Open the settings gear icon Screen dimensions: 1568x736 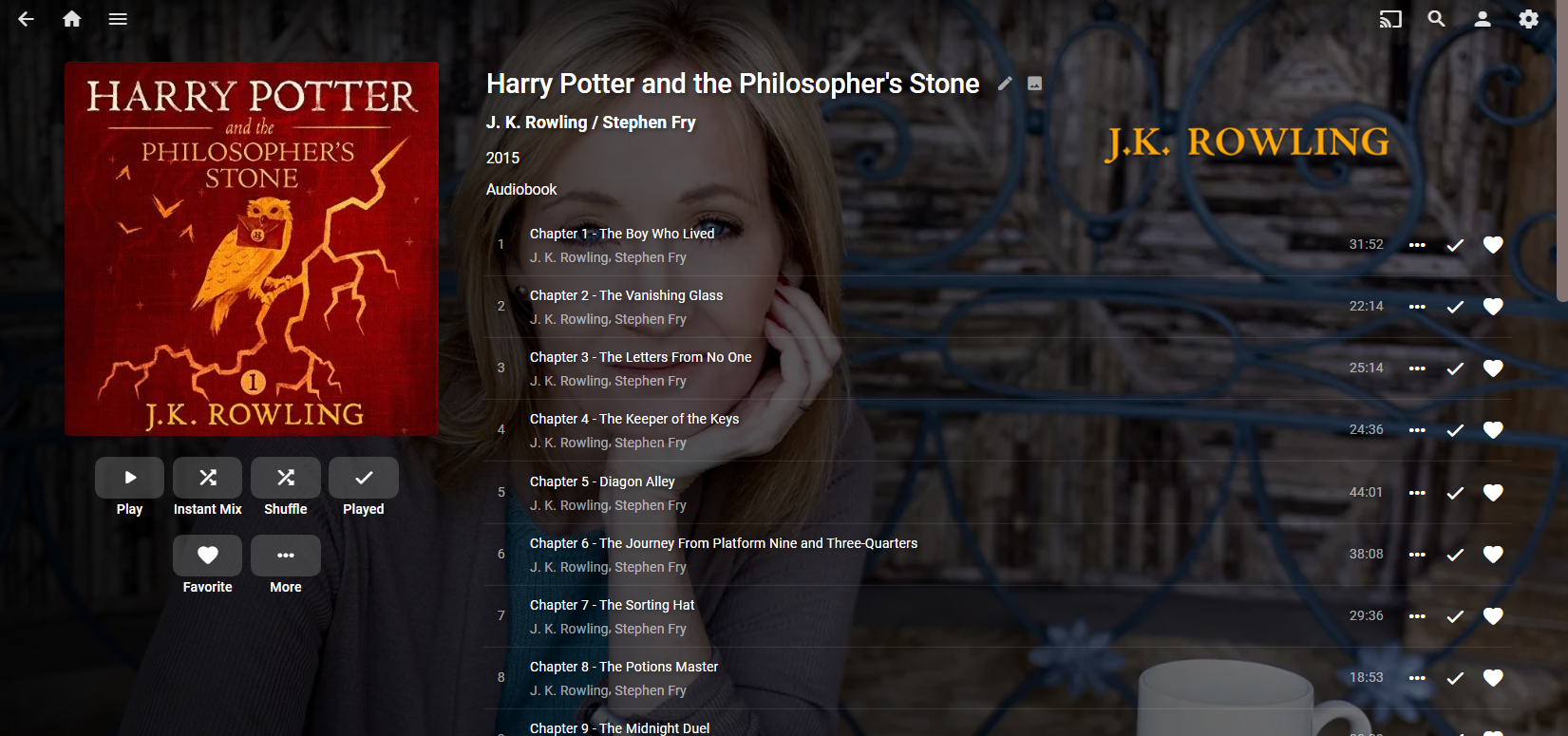(1528, 19)
